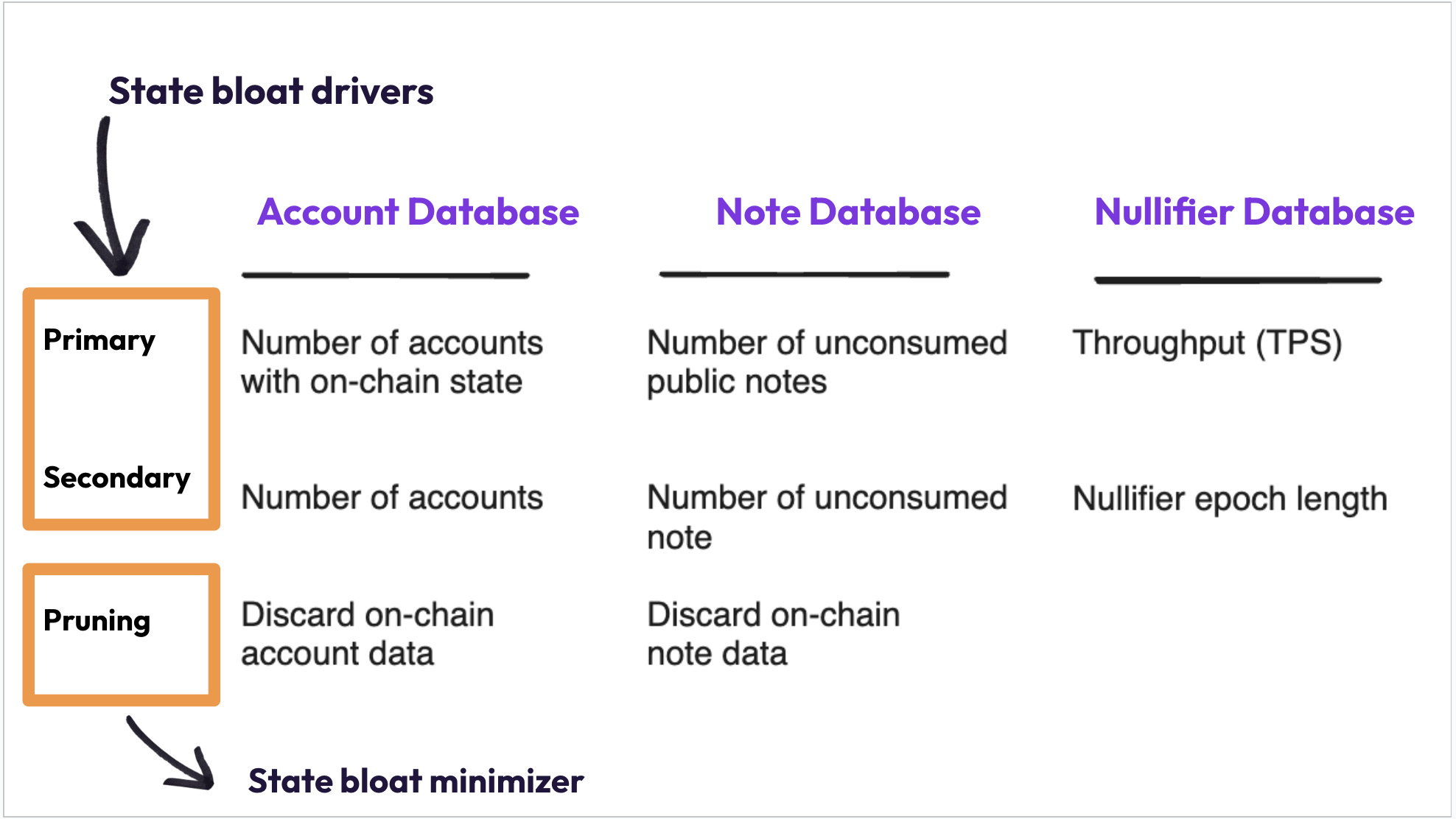Click the "Number of unconsumed note" cell
This screenshot has height=819, width=1456.
(827, 517)
